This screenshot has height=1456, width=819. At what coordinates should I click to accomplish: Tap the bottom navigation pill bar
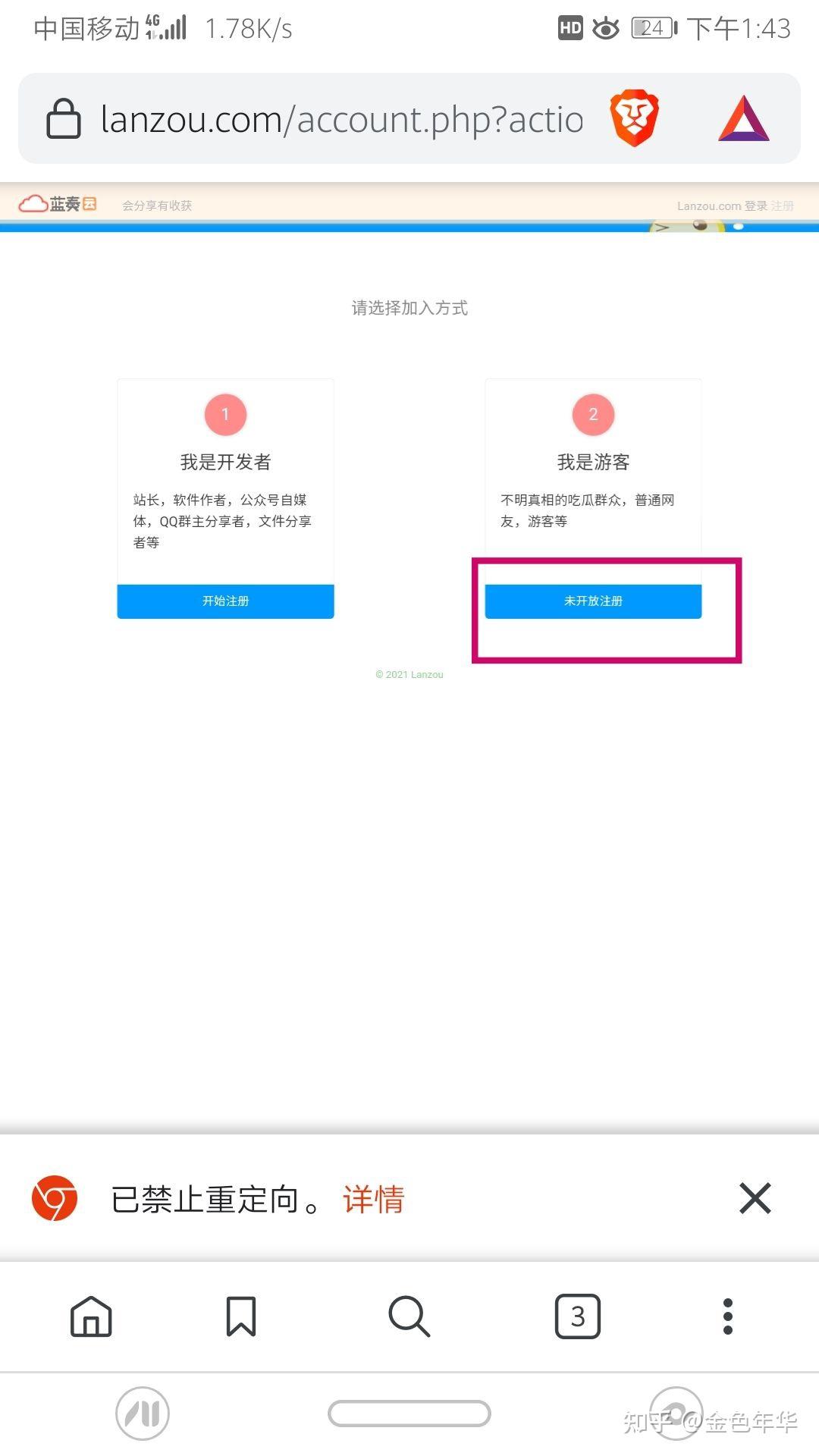pyautogui.click(x=409, y=1414)
